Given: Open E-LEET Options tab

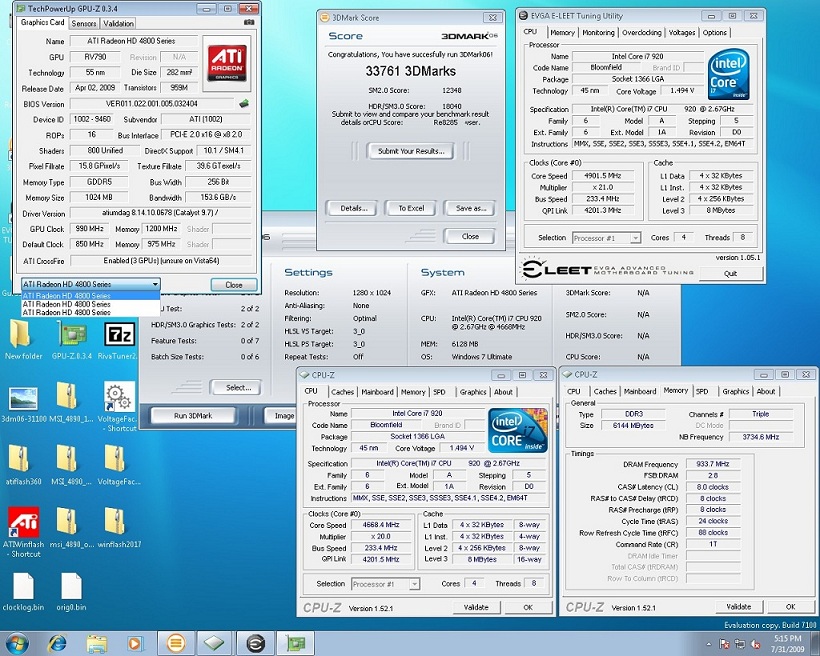Looking at the screenshot, I should pyautogui.click(x=714, y=32).
